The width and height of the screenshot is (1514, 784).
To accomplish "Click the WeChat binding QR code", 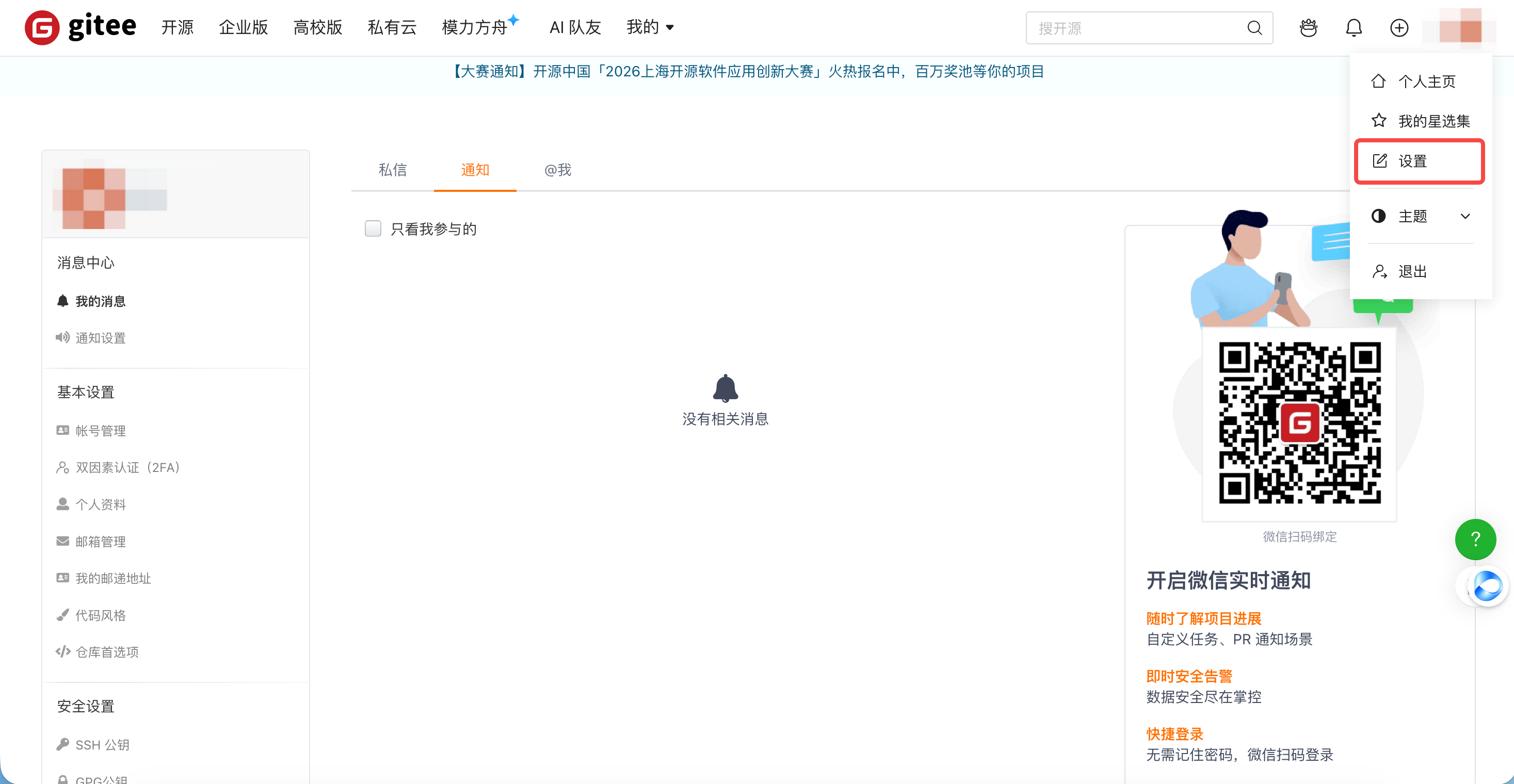I will point(1299,423).
